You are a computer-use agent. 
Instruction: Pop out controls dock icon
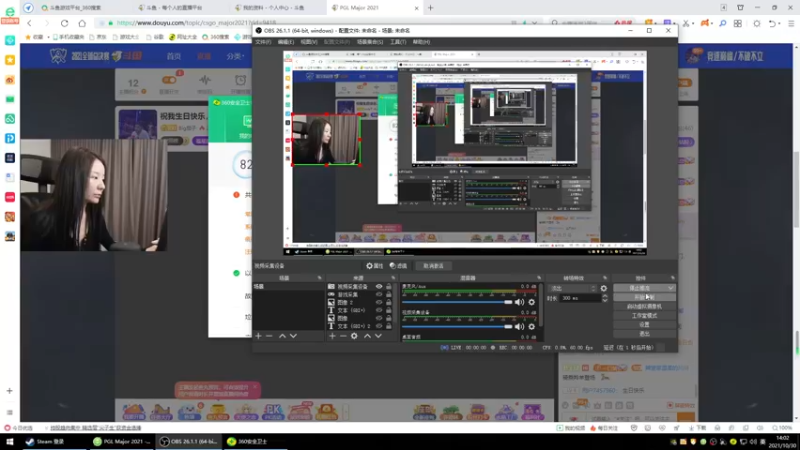pyautogui.click(x=672, y=278)
